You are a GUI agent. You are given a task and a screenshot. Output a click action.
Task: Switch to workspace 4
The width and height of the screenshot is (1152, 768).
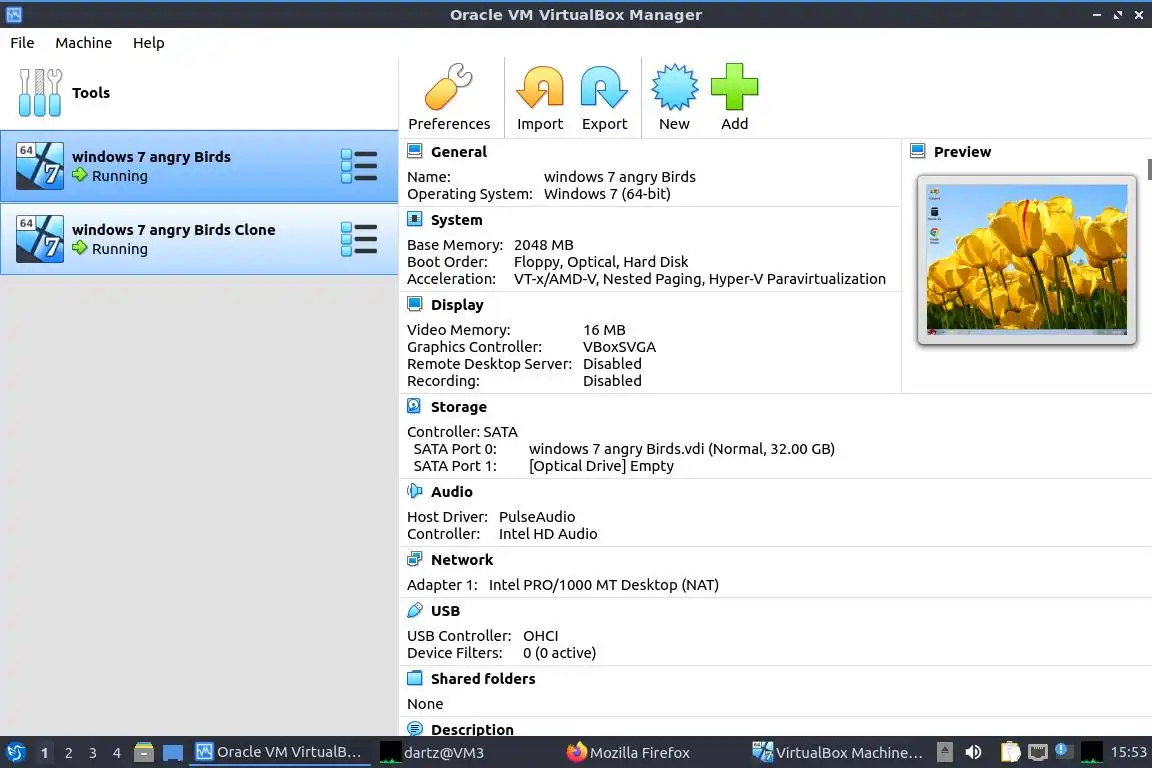[x=117, y=753]
